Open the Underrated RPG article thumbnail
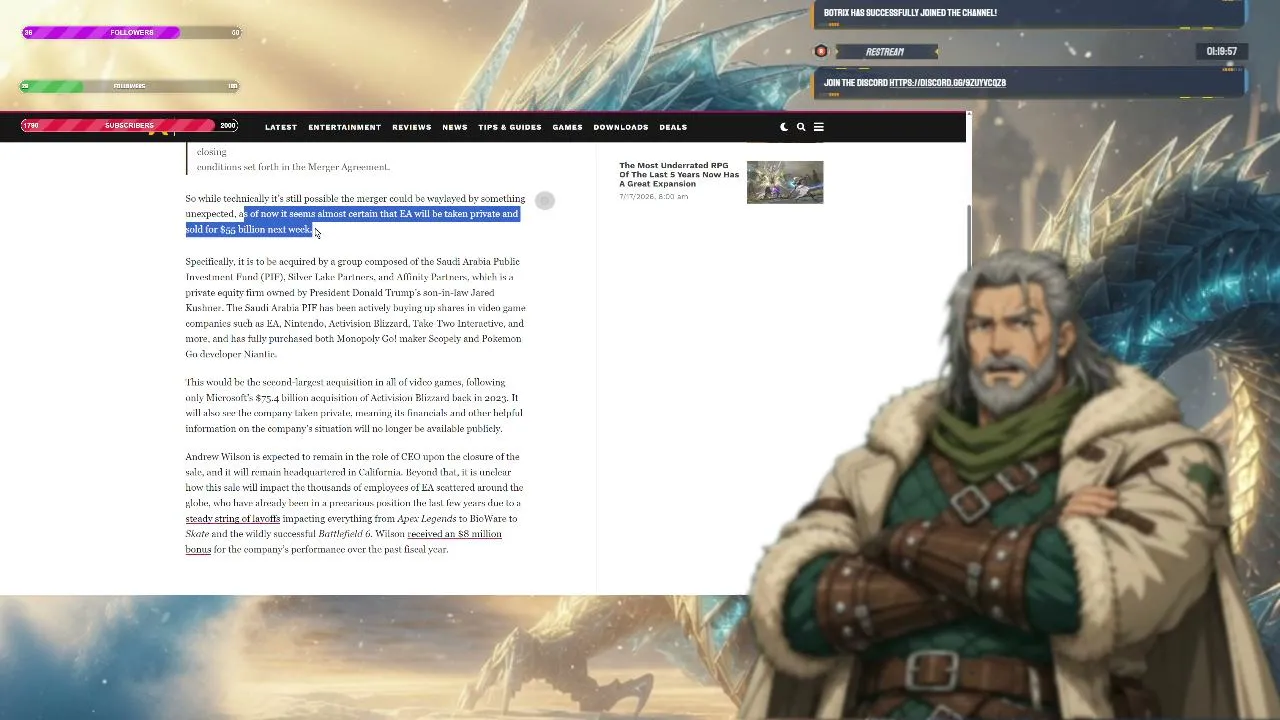Screen dimensions: 1280x720 (x=785, y=182)
